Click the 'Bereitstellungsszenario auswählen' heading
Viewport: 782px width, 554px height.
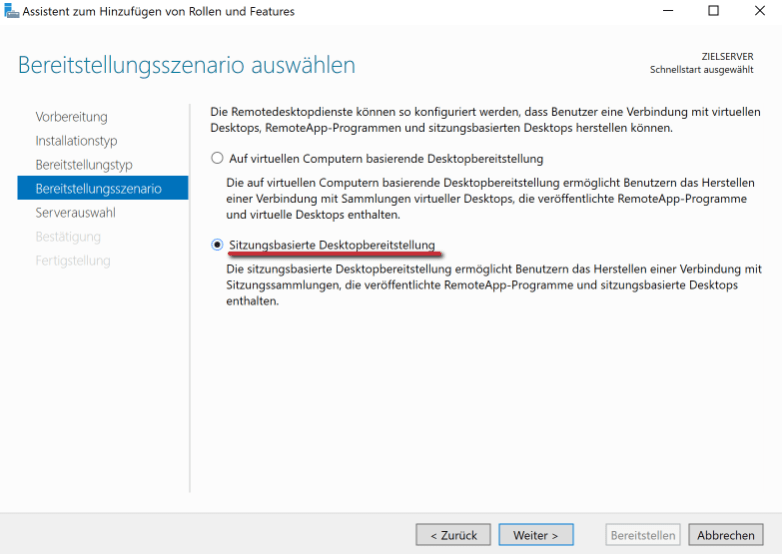(x=187, y=65)
